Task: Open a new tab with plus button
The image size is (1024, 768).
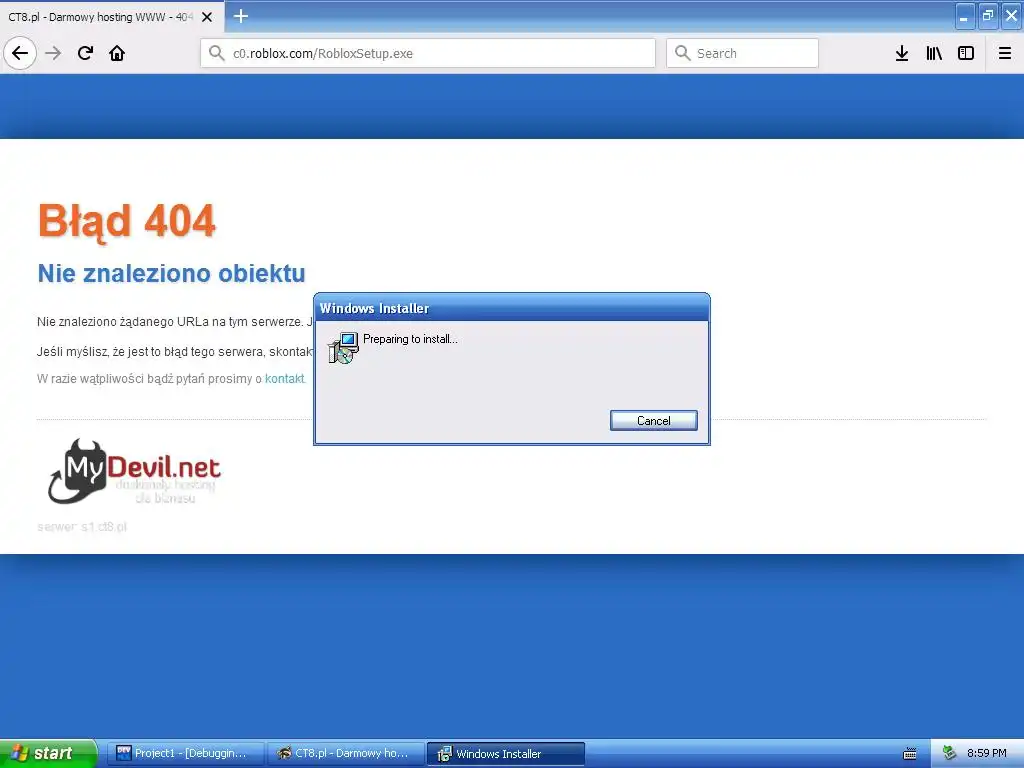Action: click(x=241, y=16)
